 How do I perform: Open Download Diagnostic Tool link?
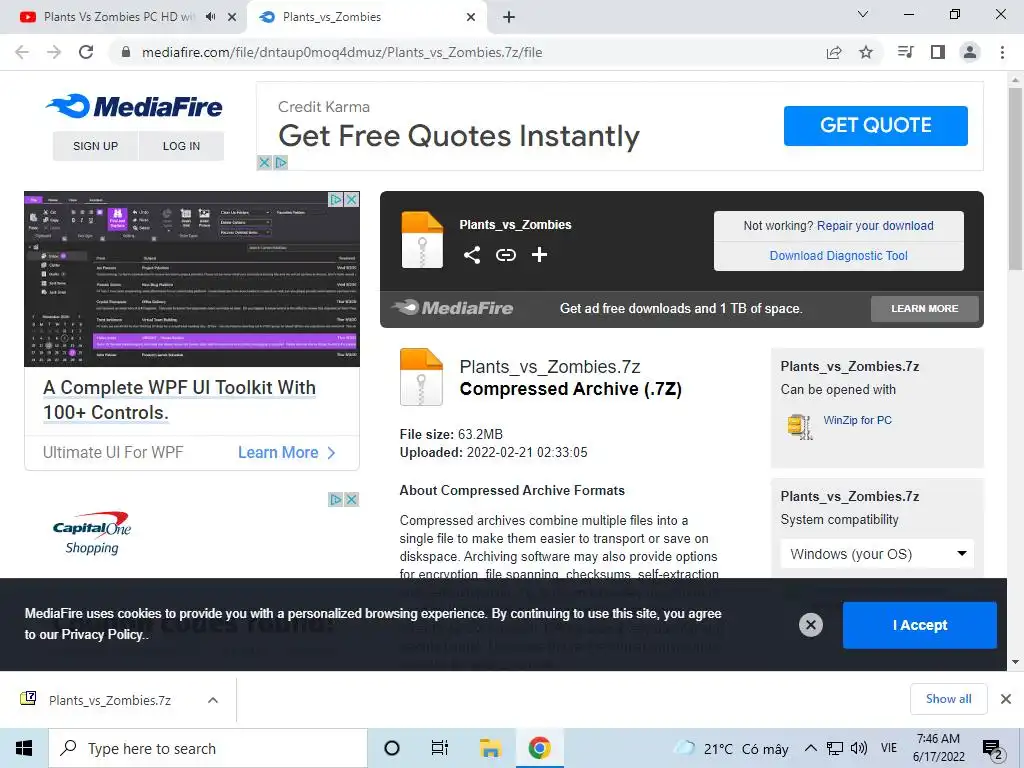(x=839, y=256)
